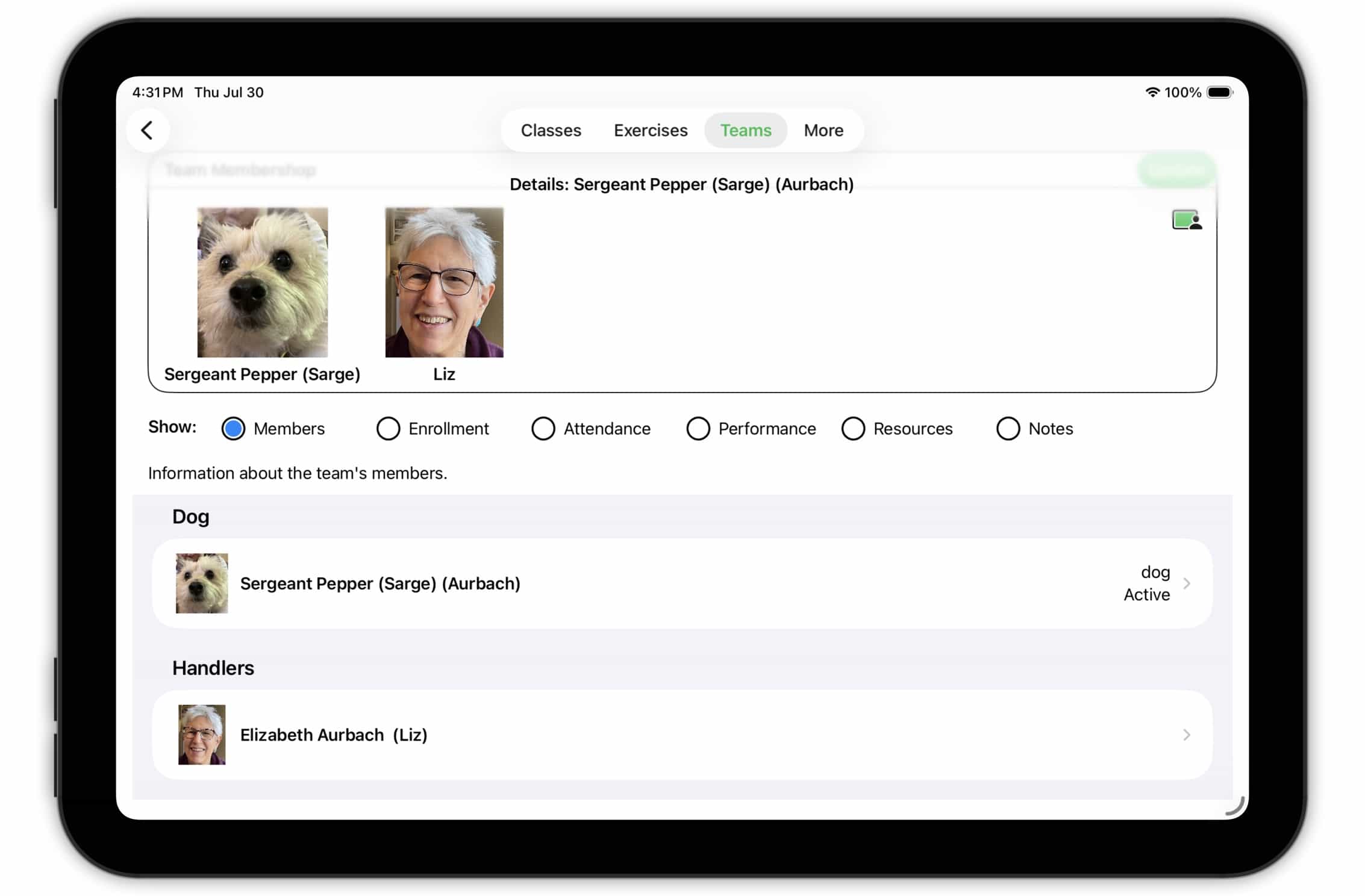Select the Notes radio button
This screenshot has width=1365, height=896.
tap(1008, 429)
